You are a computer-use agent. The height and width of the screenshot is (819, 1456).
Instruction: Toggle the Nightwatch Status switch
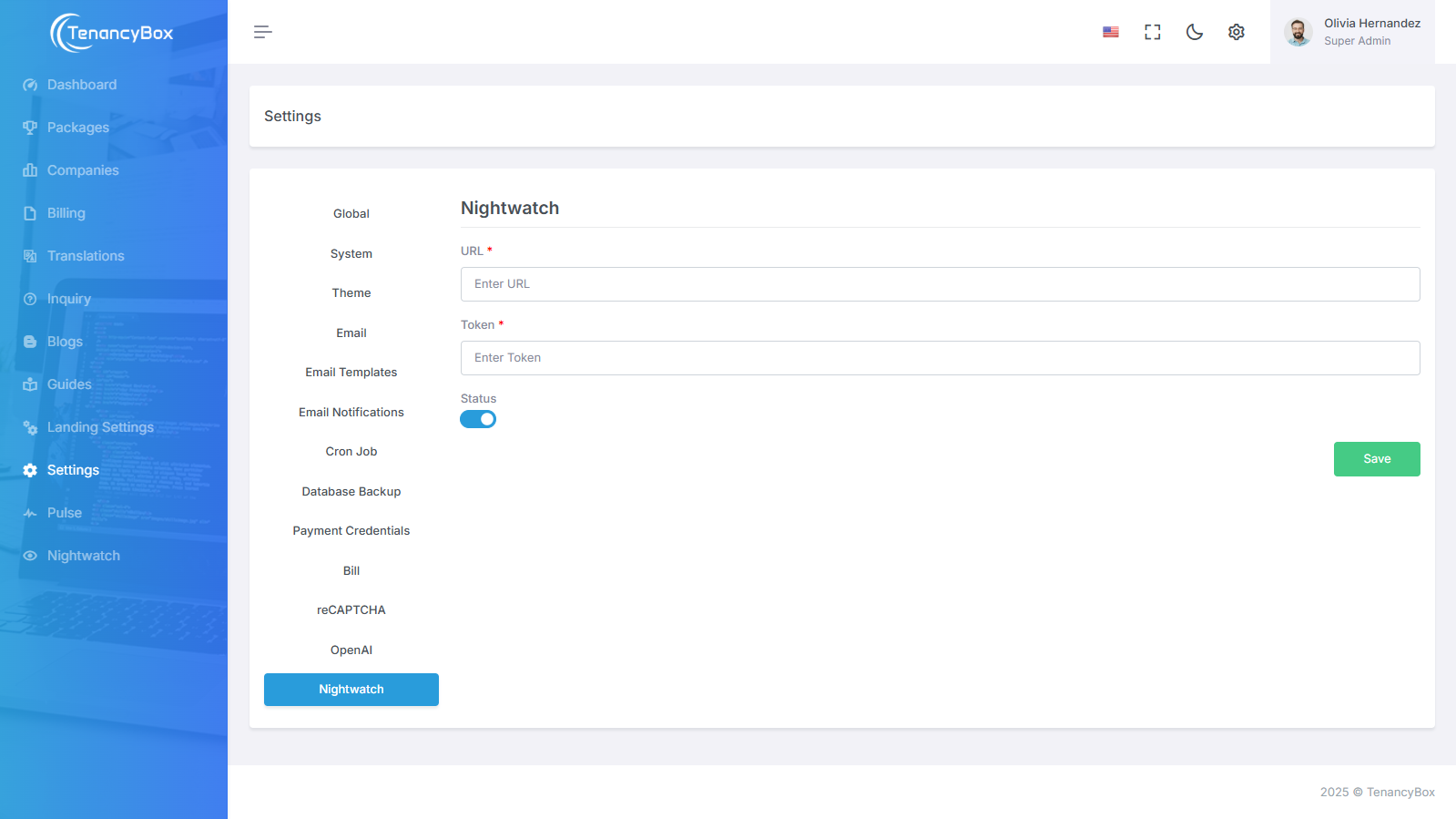[x=478, y=419]
